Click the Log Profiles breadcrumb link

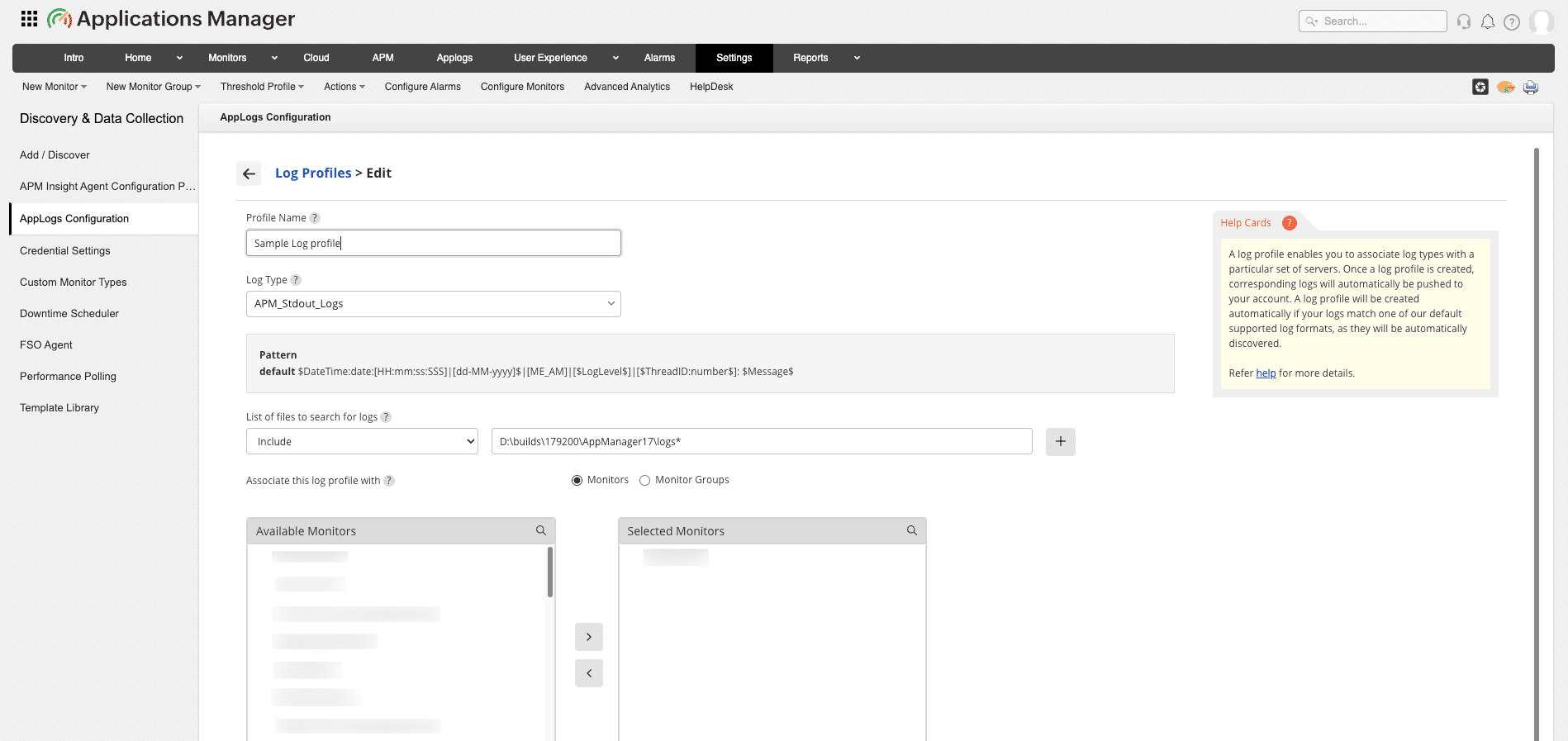(313, 173)
